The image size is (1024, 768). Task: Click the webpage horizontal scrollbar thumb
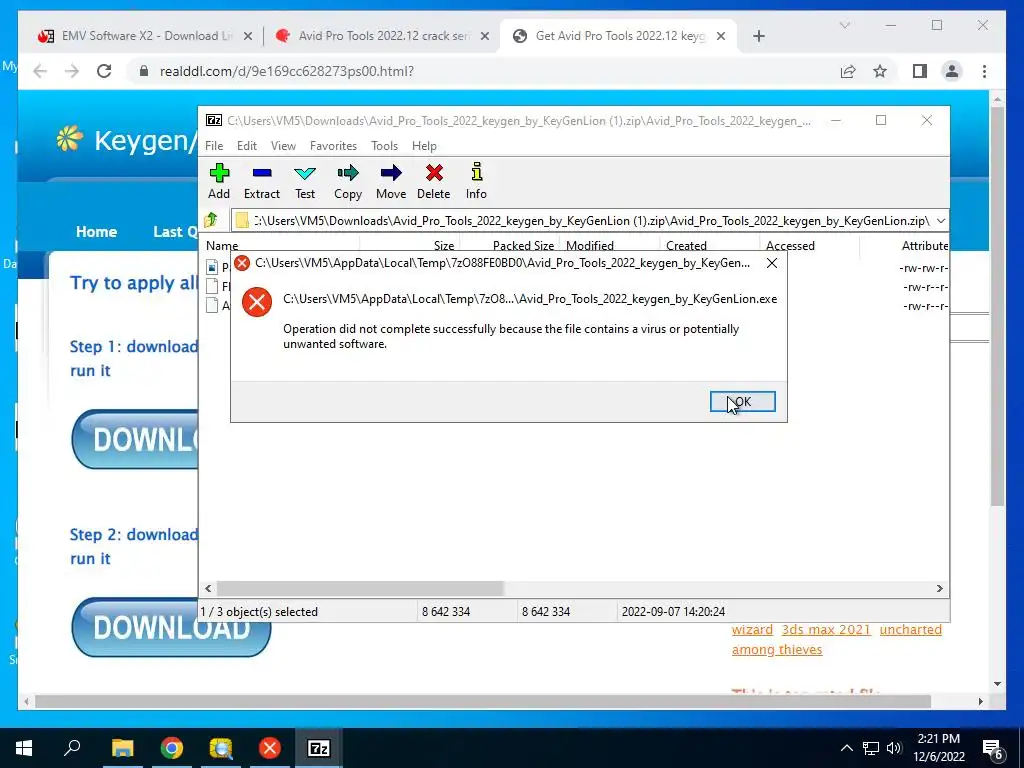tap(483, 701)
